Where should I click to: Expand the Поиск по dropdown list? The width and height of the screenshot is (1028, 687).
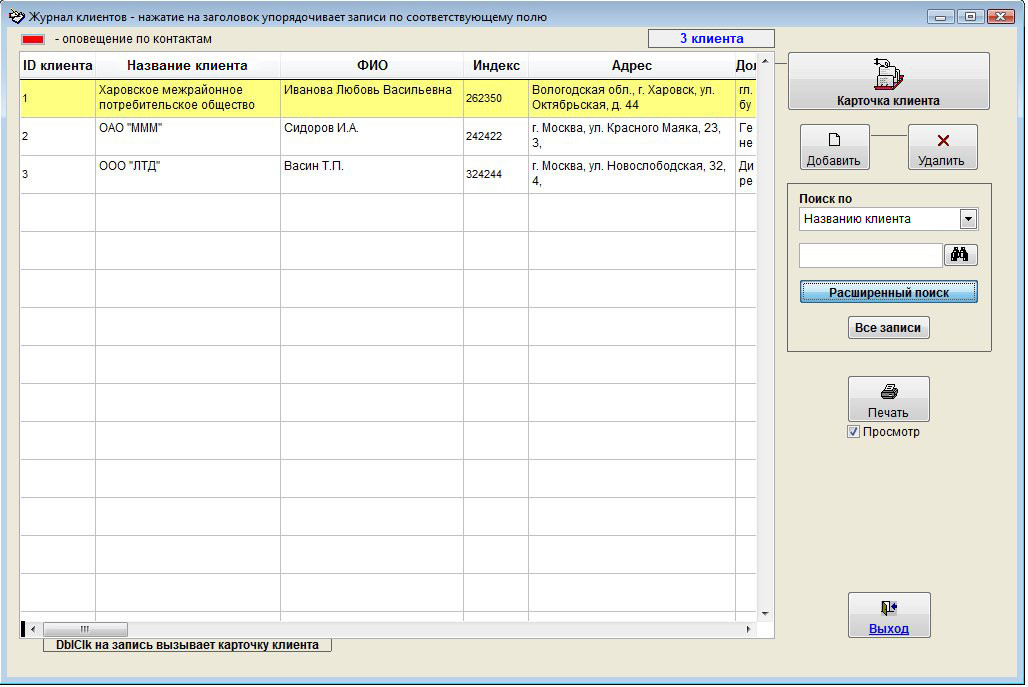(x=967, y=219)
